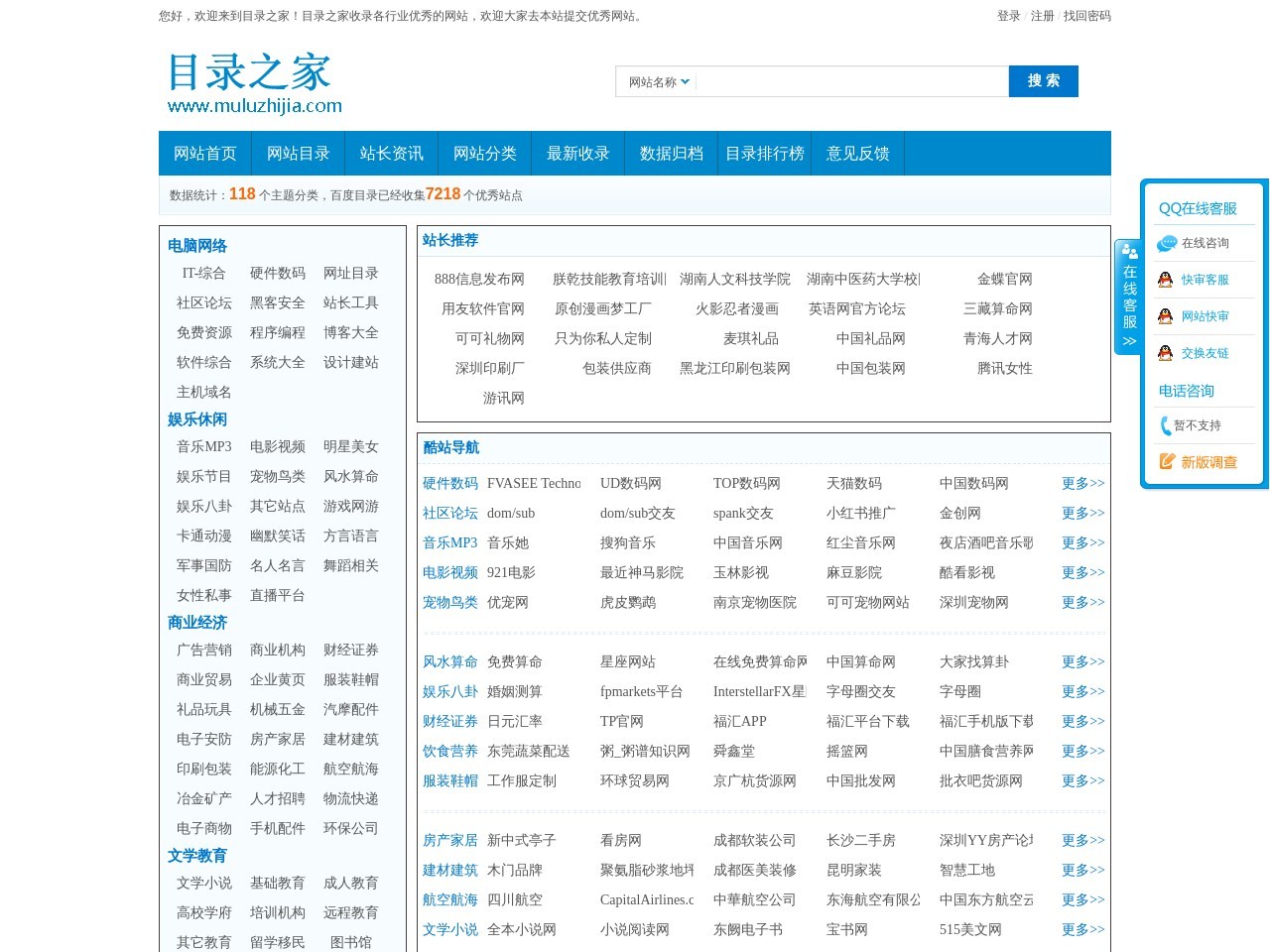Open 新版调查 via the pencil icon
This screenshot has height=952, width=1270.
click(x=1165, y=461)
